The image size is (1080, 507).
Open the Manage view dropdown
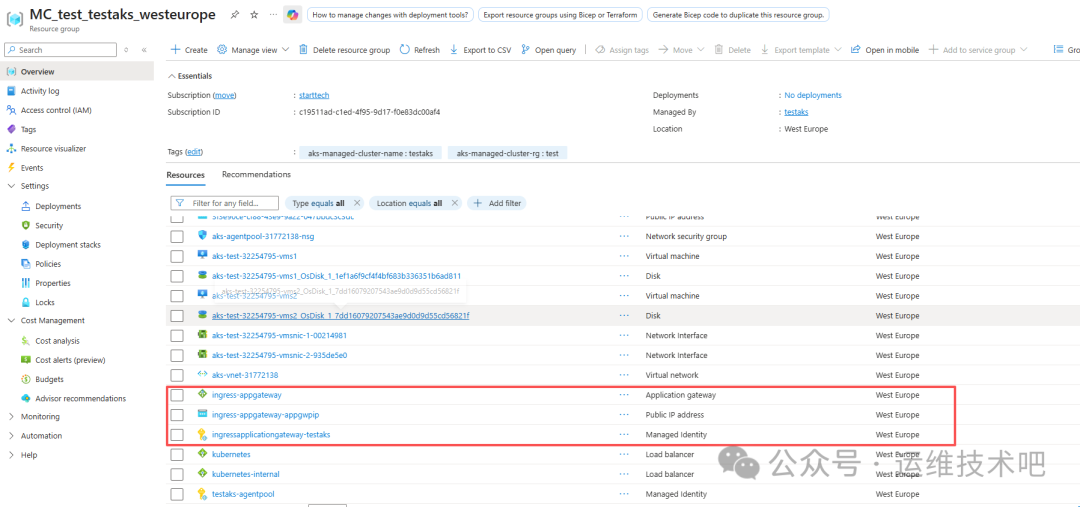(x=253, y=50)
